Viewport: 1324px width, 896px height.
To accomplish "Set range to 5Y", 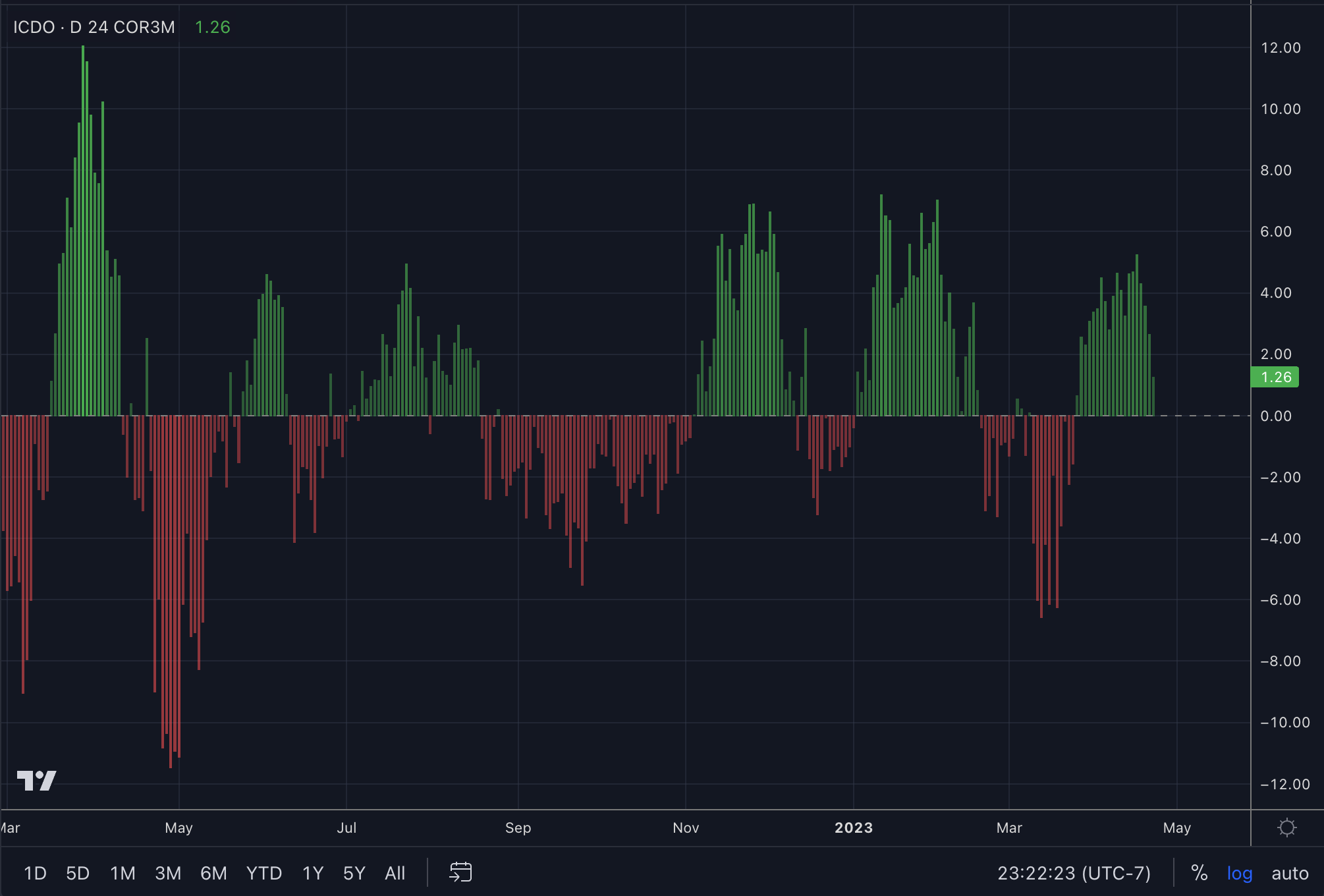I will click(354, 873).
